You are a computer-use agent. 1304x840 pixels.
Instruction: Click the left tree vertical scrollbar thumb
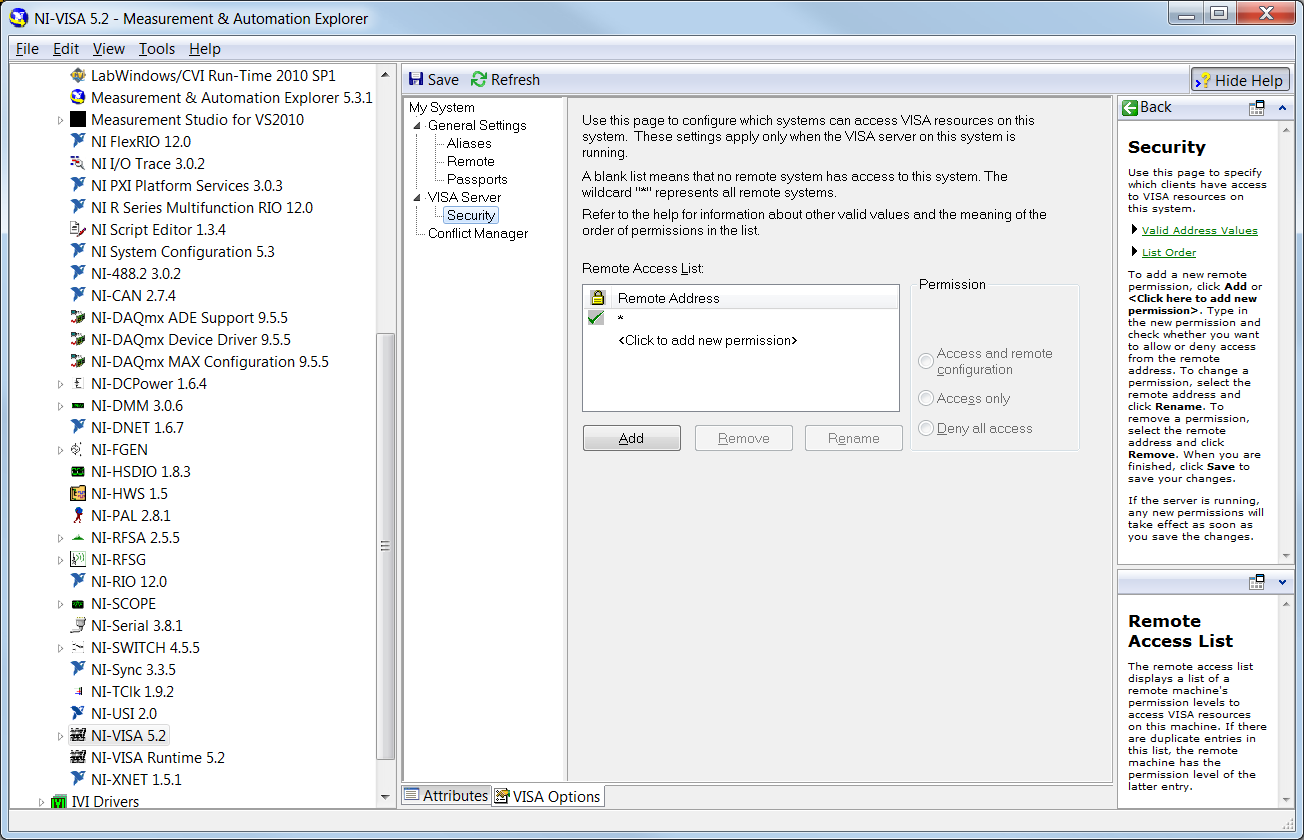pos(385,546)
